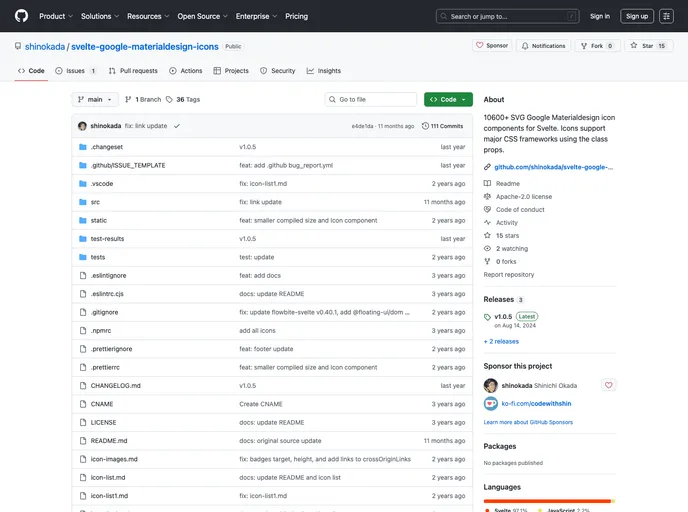Switch to the Issues tab
688x512 pixels.
(x=76, y=71)
